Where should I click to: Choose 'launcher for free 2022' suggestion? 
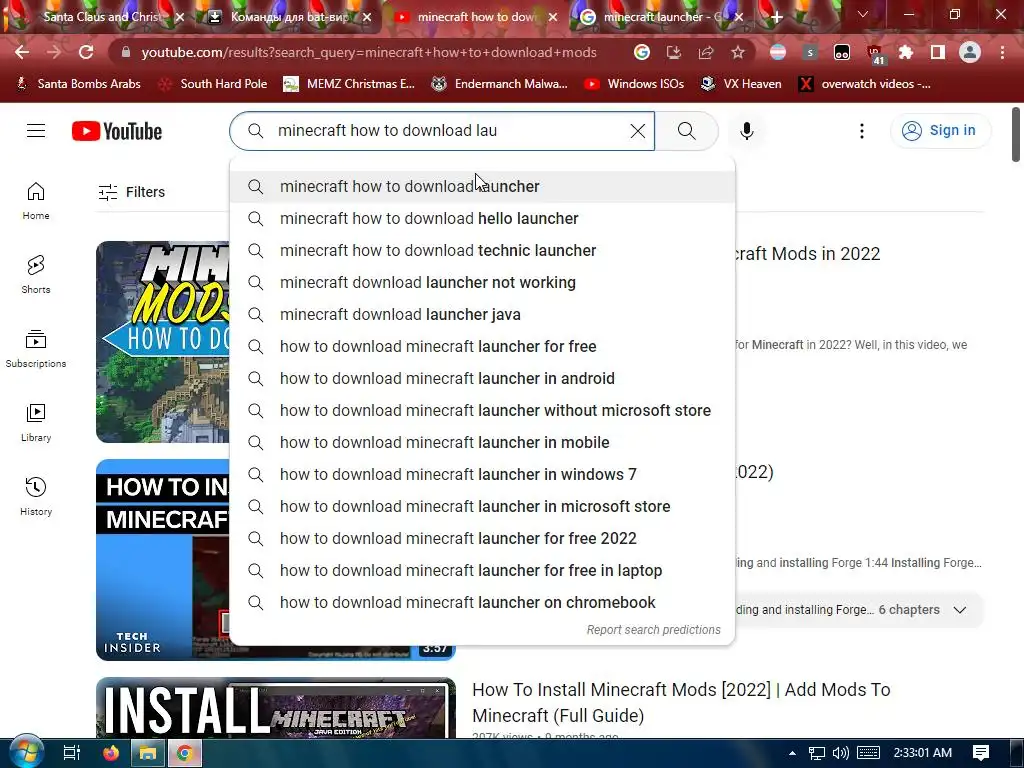coord(482,538)
